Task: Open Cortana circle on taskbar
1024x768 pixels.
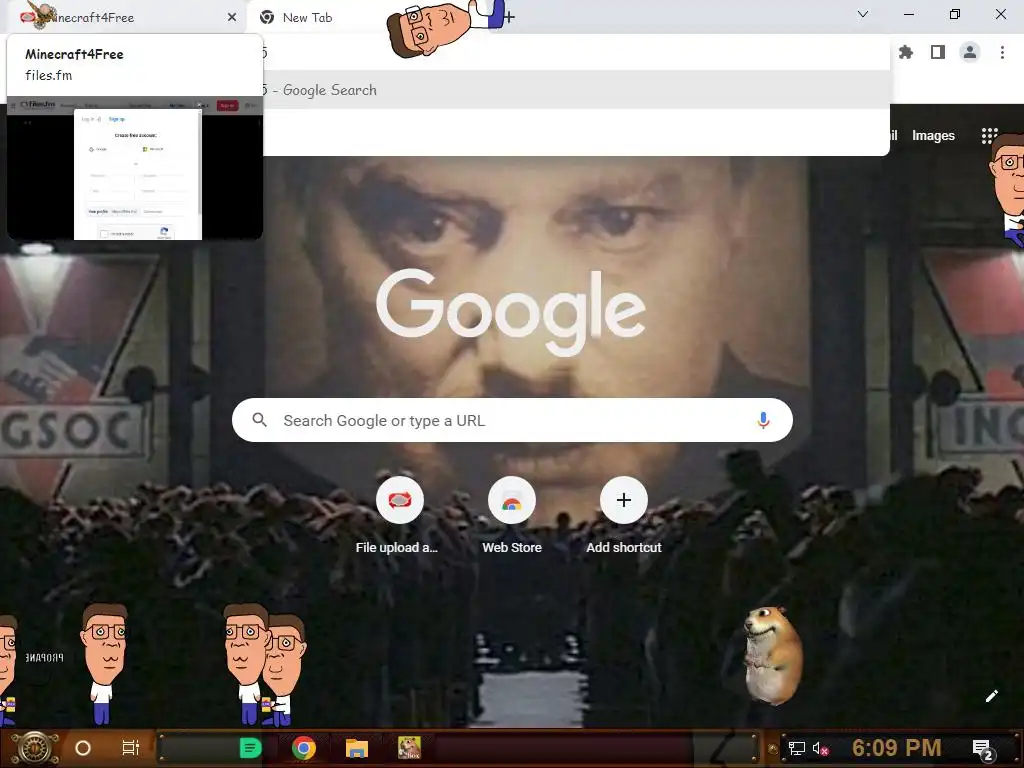Action: tap(83, 748)
